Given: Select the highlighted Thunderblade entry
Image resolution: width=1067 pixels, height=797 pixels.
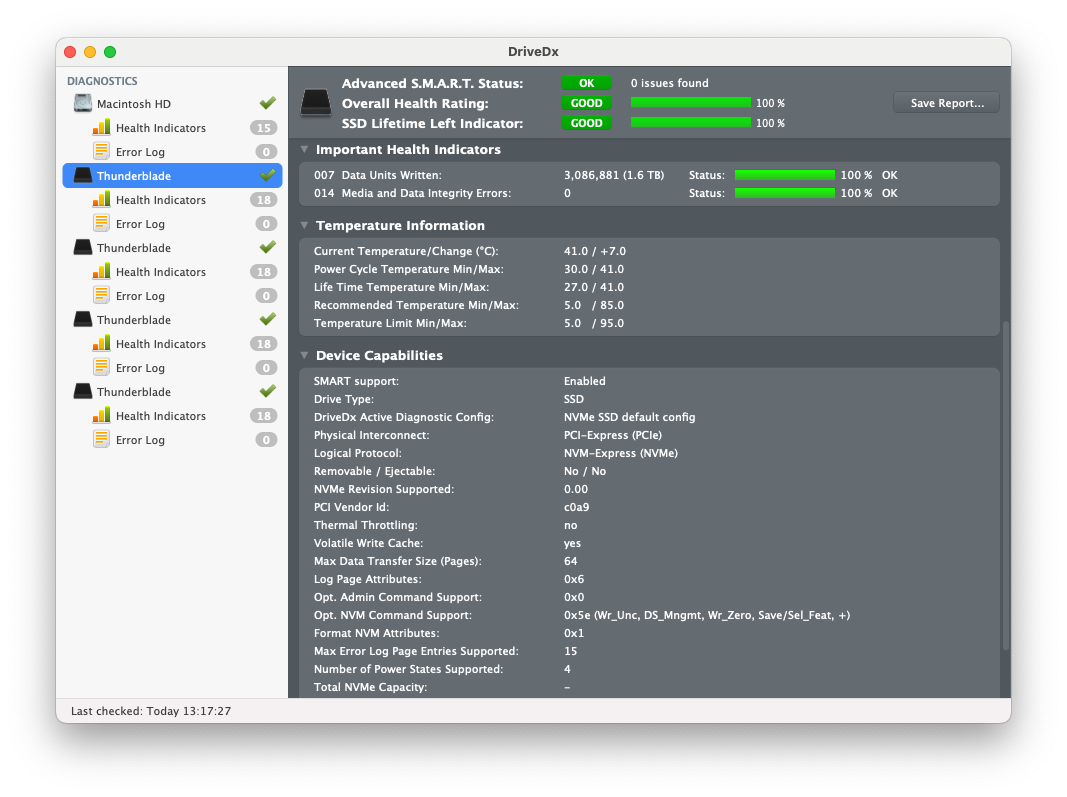Looking at the screenshot, I should [172, 176].
